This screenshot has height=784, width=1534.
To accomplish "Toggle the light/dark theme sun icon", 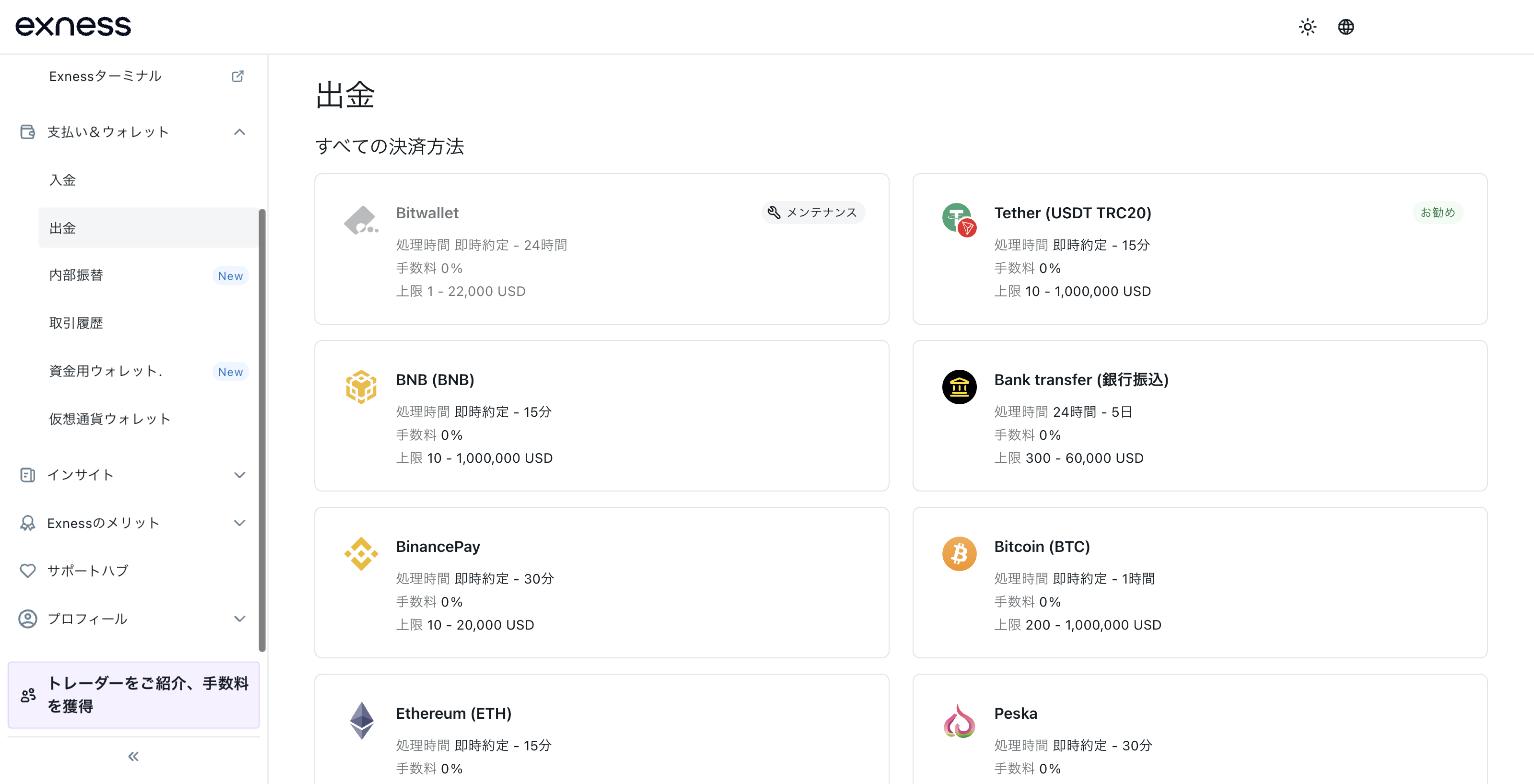I will 1307,27.
